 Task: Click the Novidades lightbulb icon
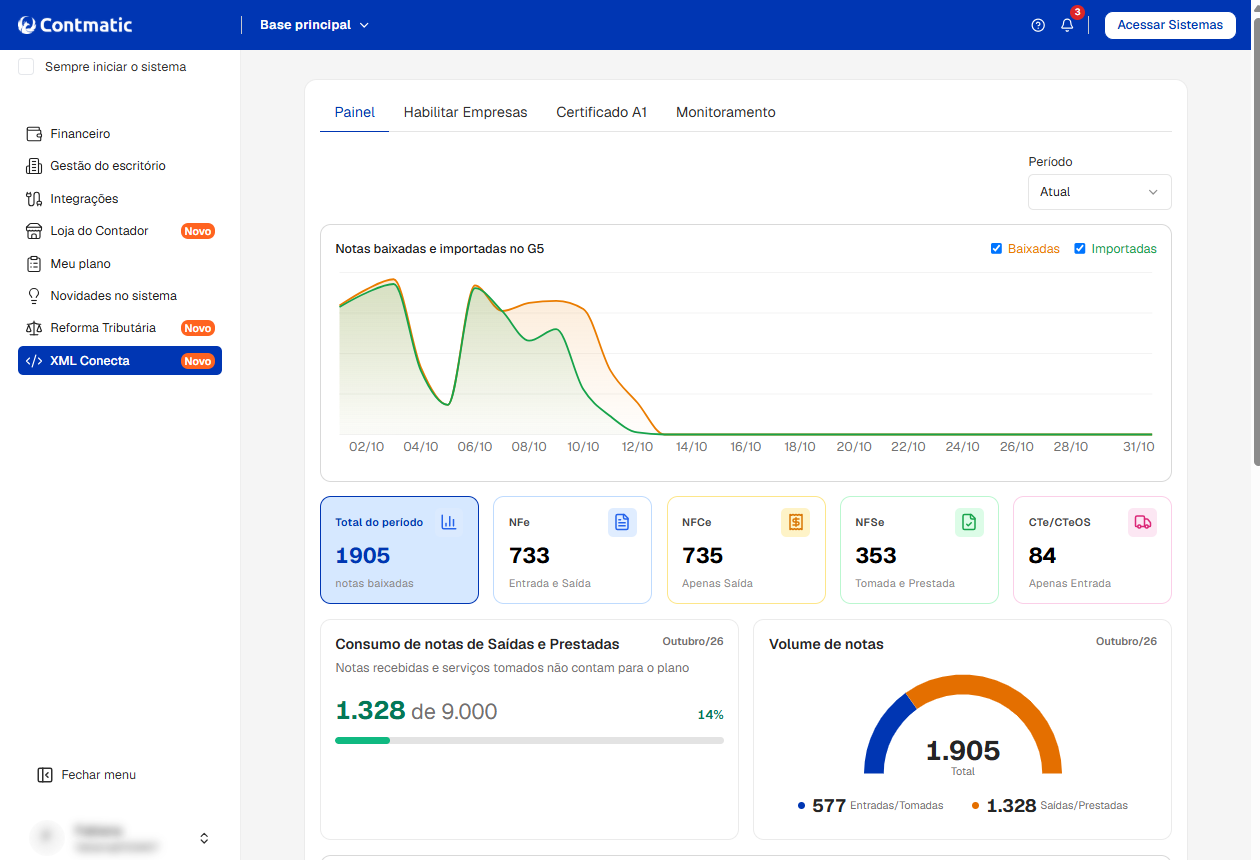coord(34,296)
